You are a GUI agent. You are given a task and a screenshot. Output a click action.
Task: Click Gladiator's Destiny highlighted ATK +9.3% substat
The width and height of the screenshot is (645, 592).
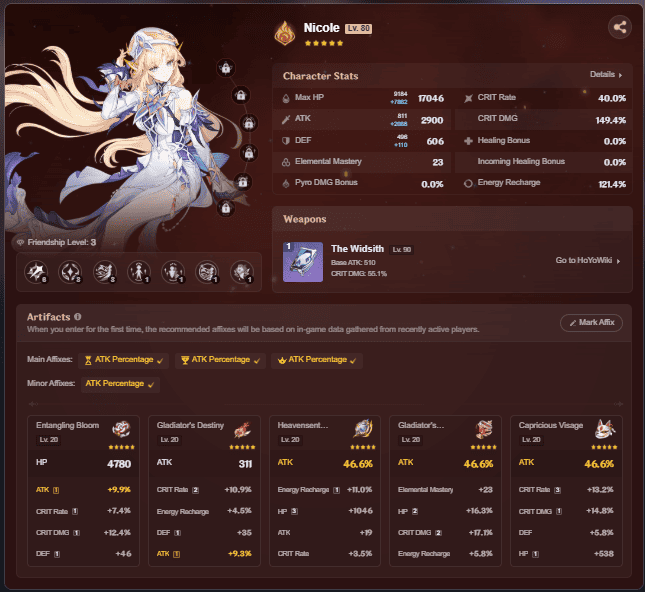click(204, 554)
